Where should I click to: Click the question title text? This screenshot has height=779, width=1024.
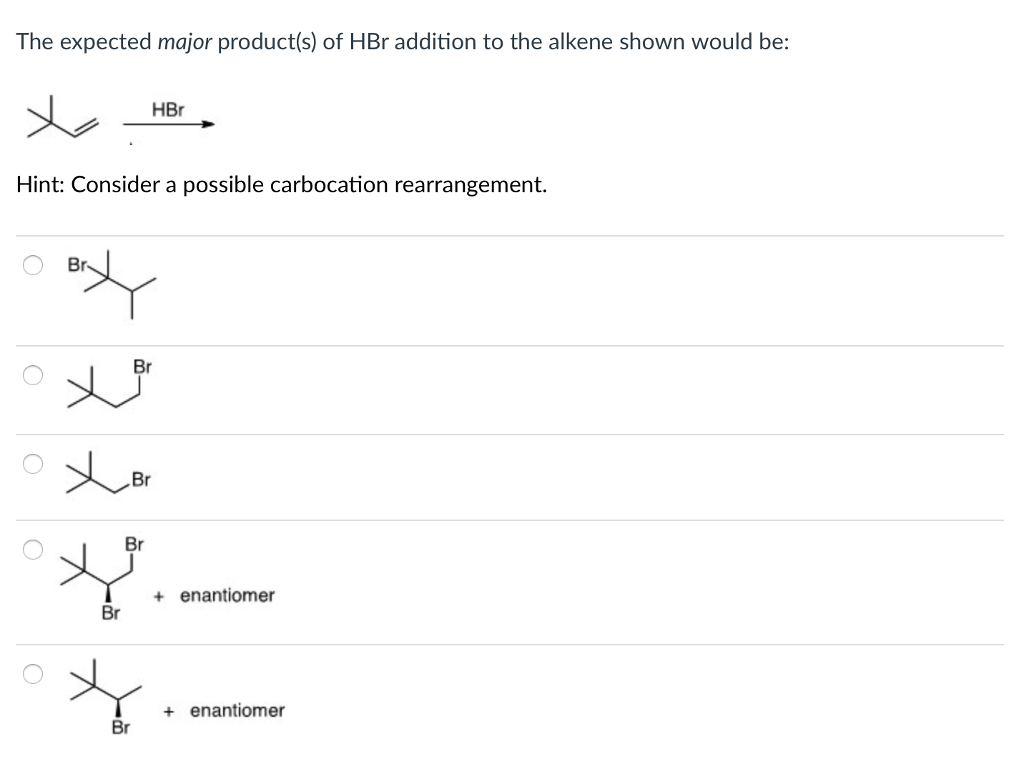tap(402, 41)
